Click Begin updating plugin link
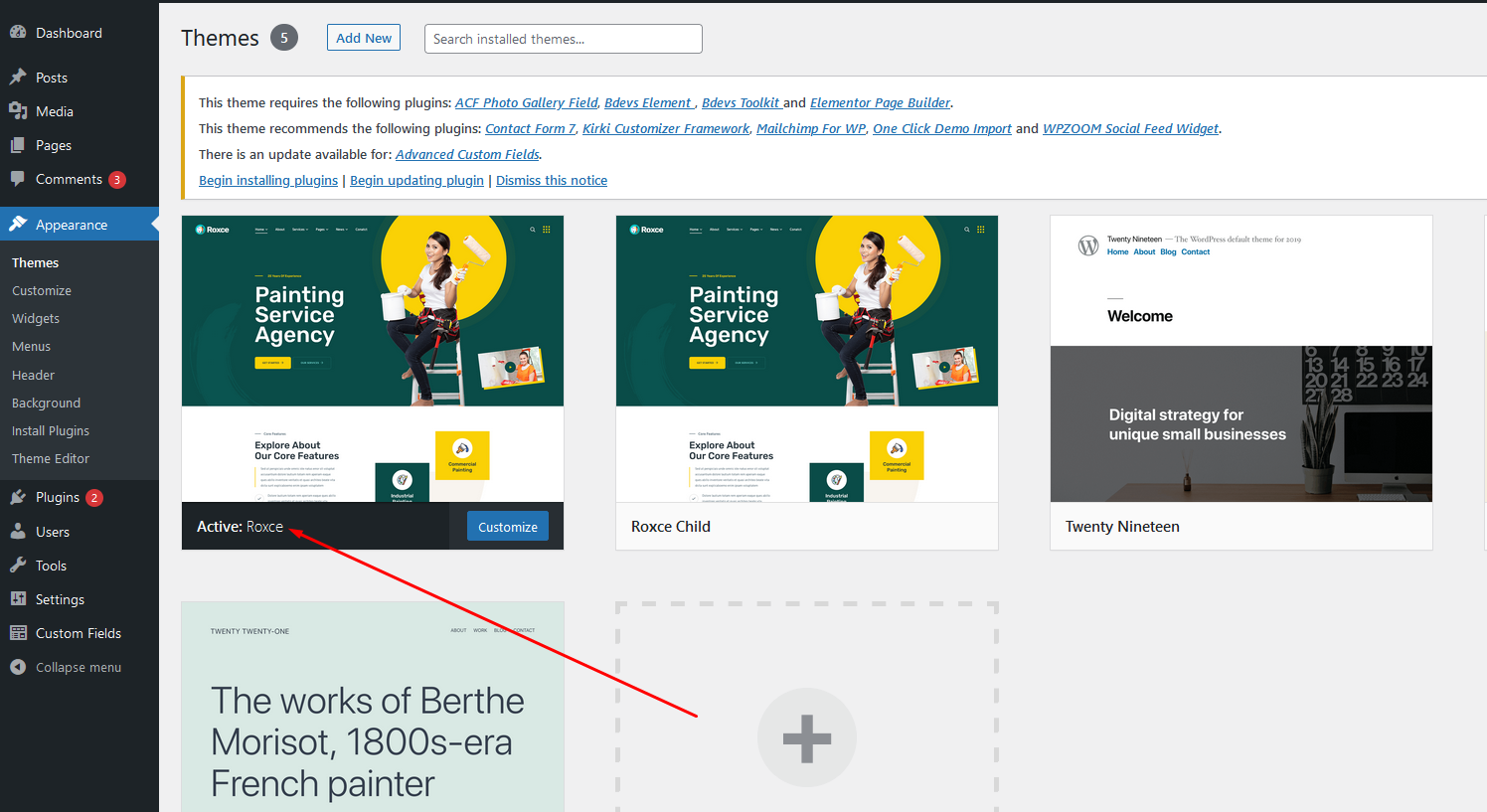The image size is (1487, 812). point(417,180)
